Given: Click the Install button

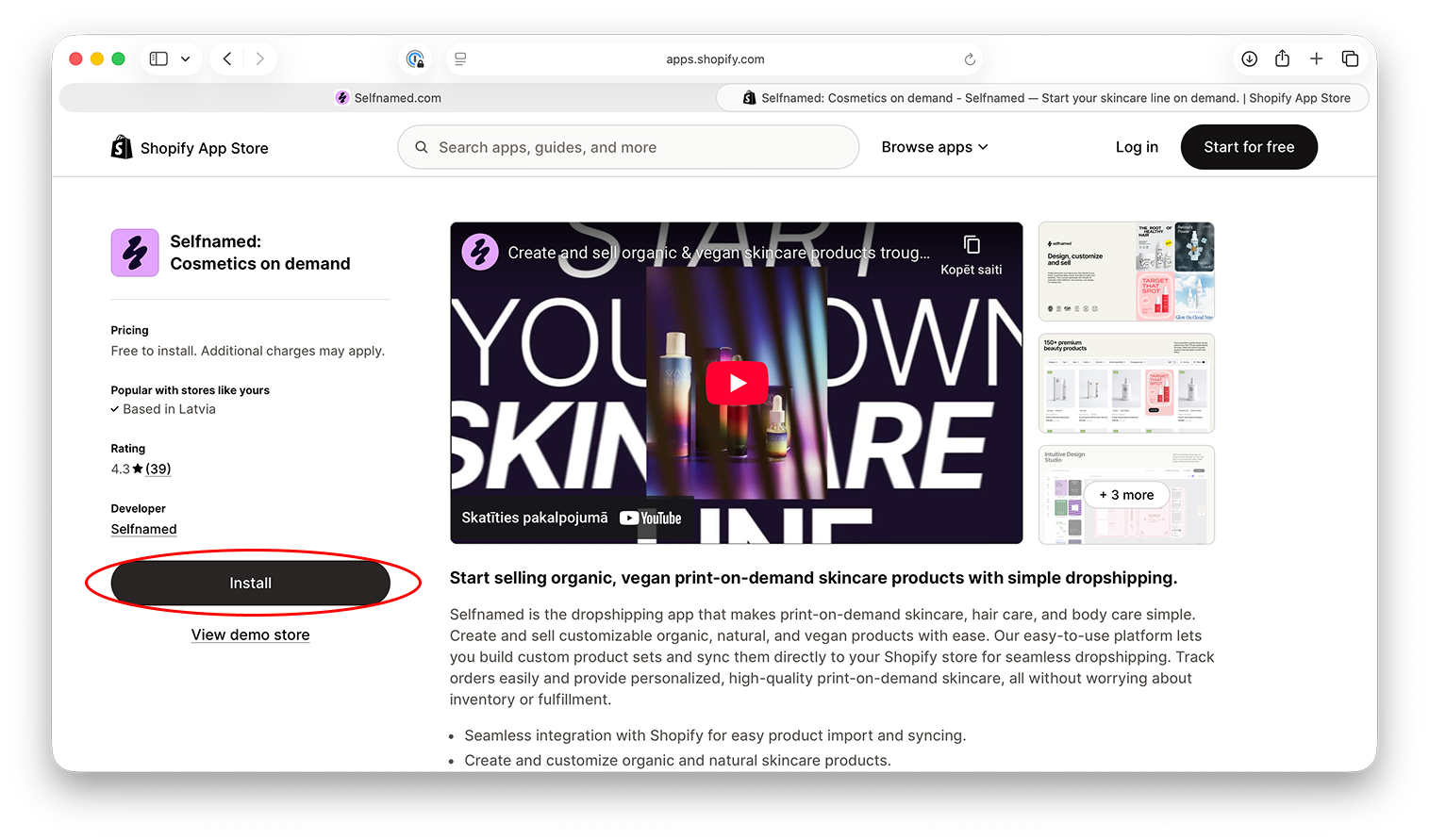Looking at the screenshot, I should (251, 584).
